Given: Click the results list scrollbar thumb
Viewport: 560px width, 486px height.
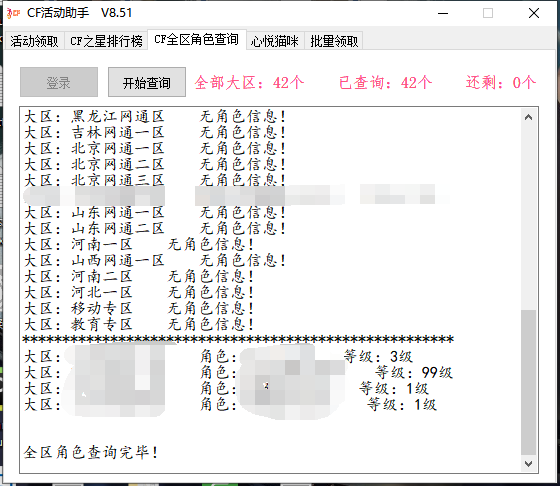Looking at the screenshot, I should point(529,383).
